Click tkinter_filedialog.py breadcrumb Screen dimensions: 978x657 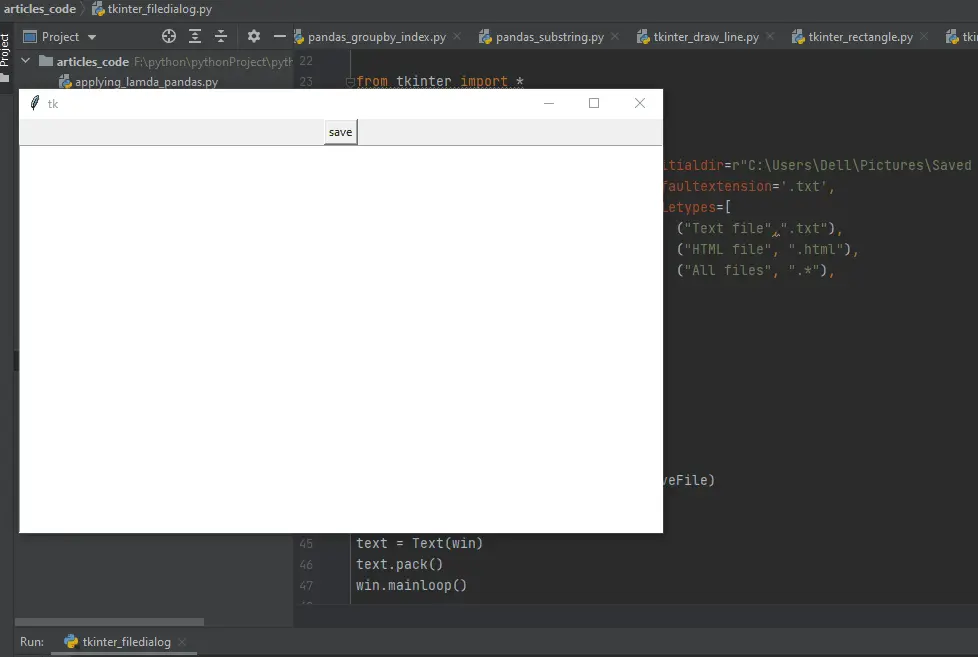click(152, 9)
